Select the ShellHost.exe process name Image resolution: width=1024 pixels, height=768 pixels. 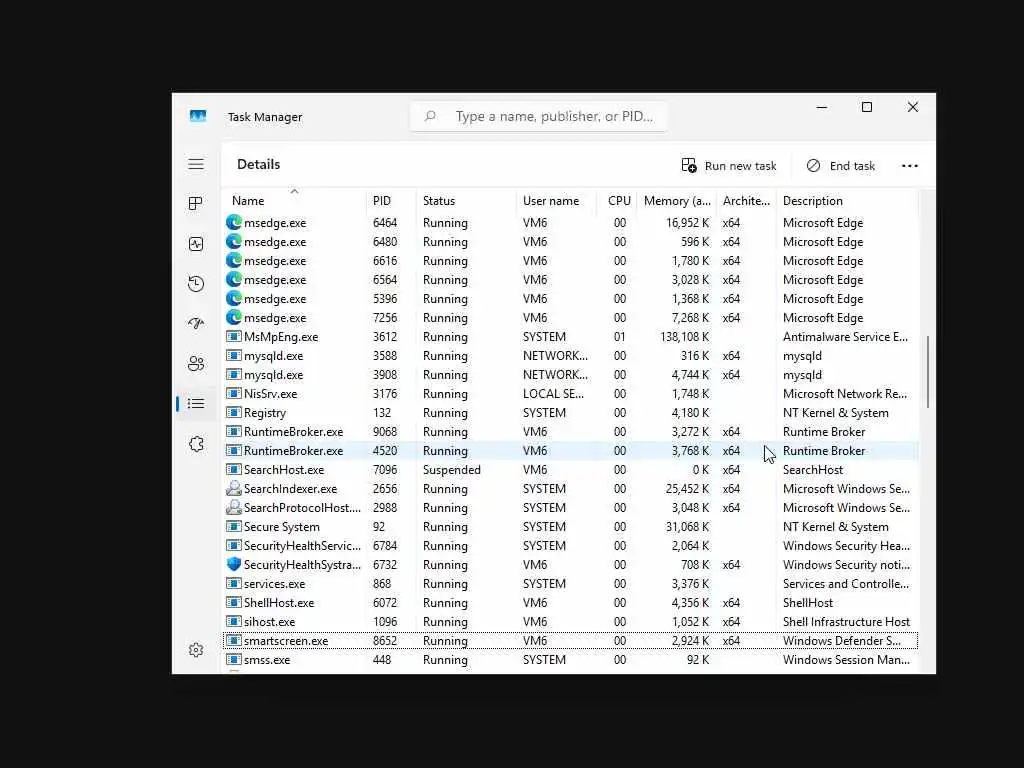click(279, 602)
